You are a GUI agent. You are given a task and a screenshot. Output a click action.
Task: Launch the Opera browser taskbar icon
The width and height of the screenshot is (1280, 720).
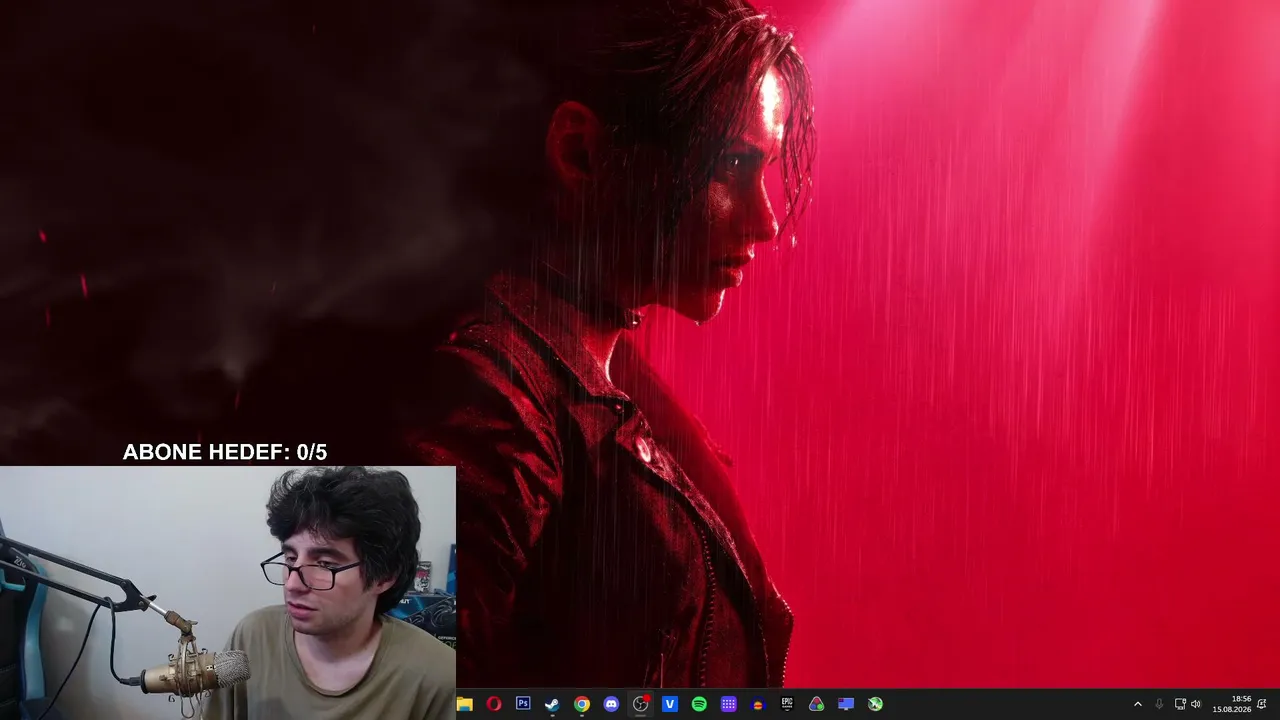[494, 704]
